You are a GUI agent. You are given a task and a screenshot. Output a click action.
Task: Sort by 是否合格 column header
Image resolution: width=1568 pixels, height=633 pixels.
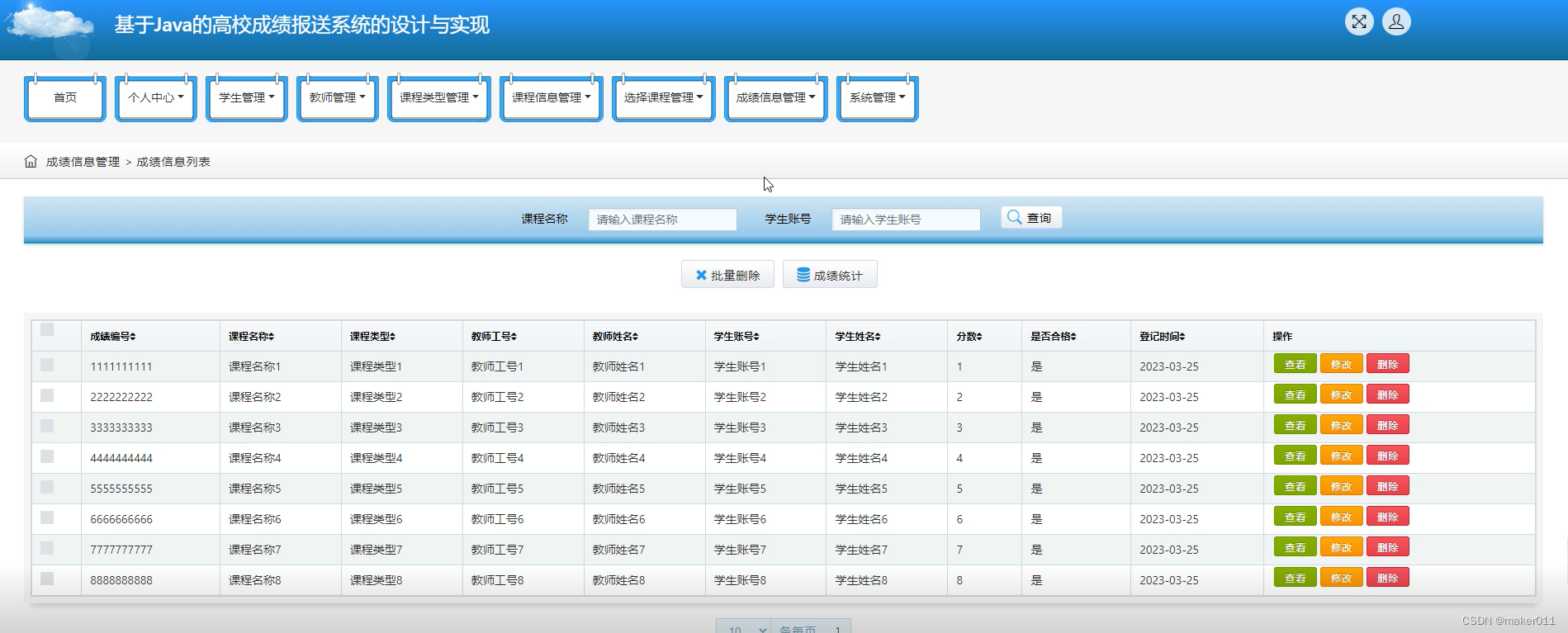click(1054, 337)
